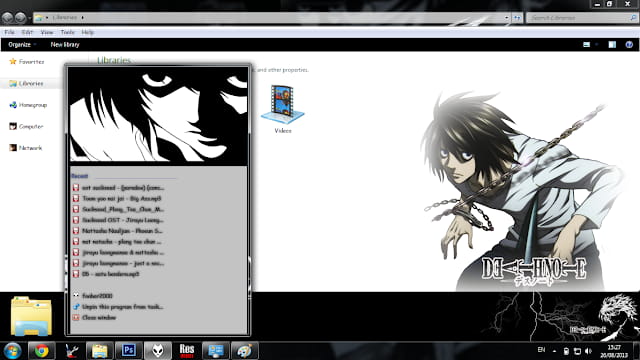This screenshot has height=360, width=640.
Task: Click the blue Help question icon
Action: (x=629, y=44)
